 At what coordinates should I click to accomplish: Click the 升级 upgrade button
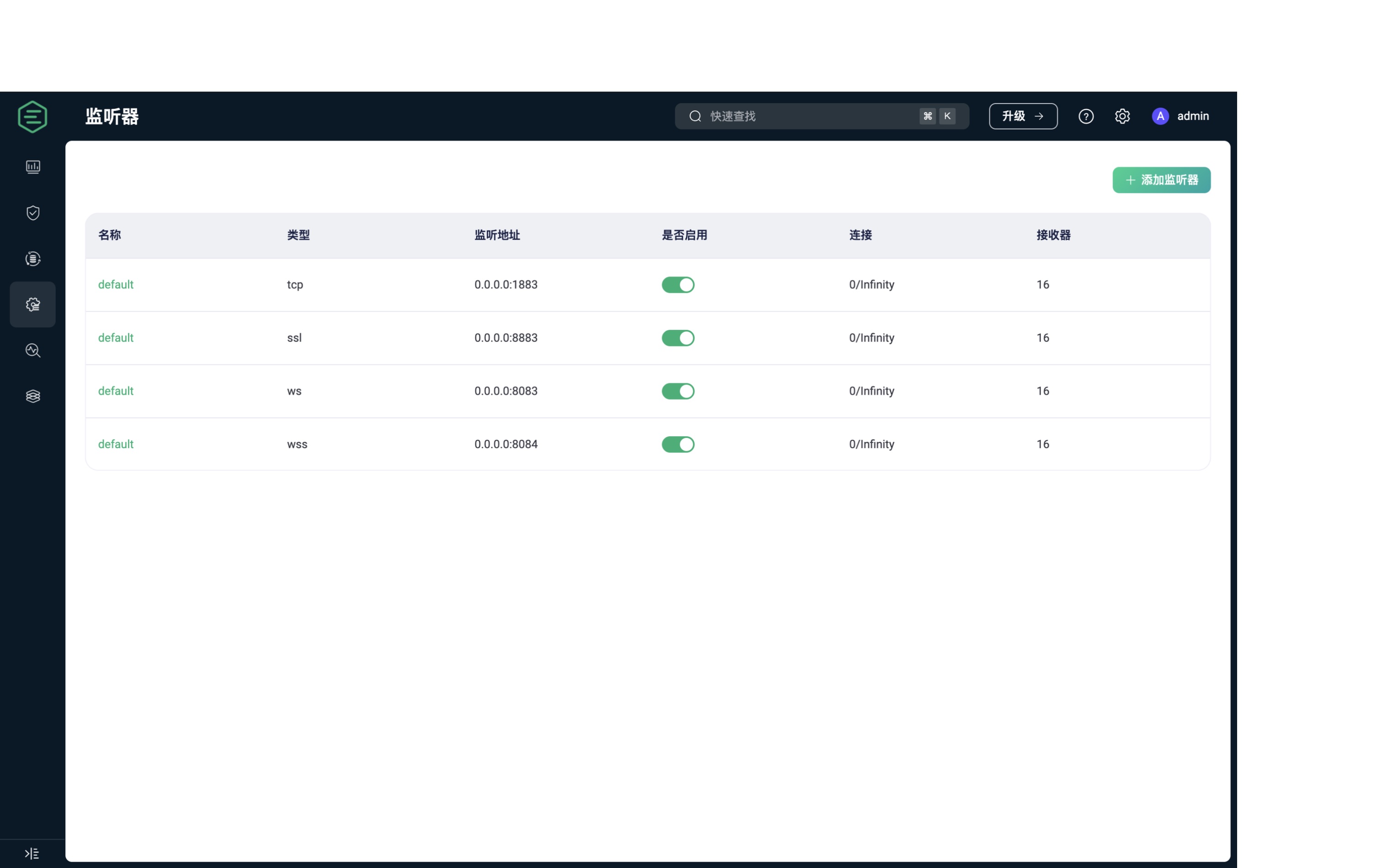[x=1023, y=117]
